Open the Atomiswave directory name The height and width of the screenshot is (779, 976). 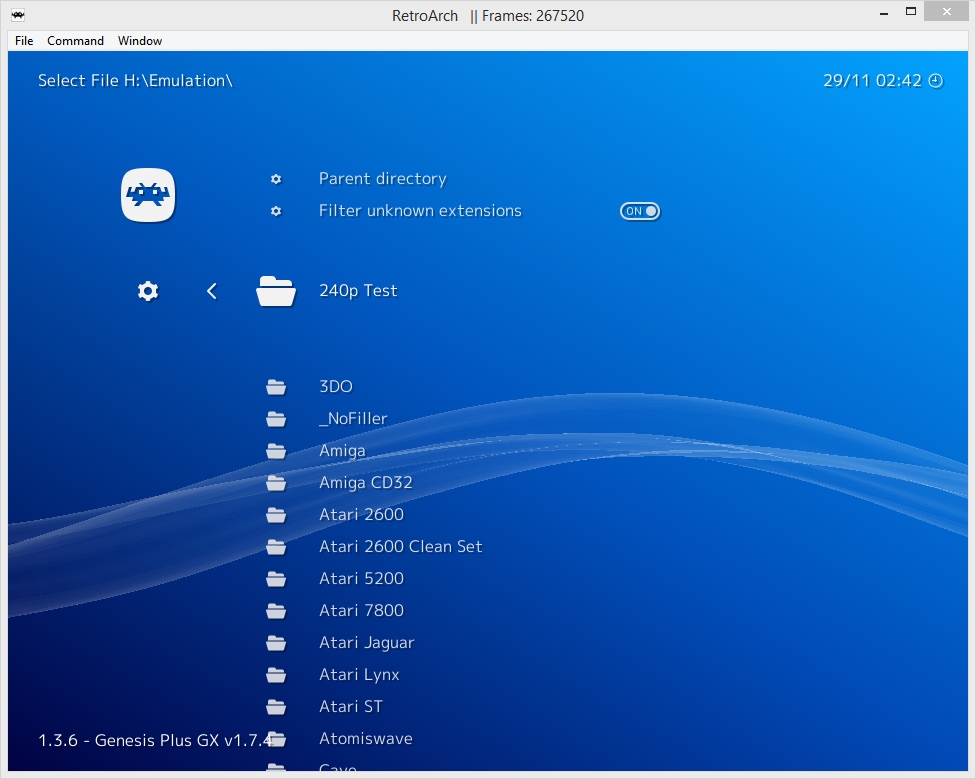coord(366,739)
